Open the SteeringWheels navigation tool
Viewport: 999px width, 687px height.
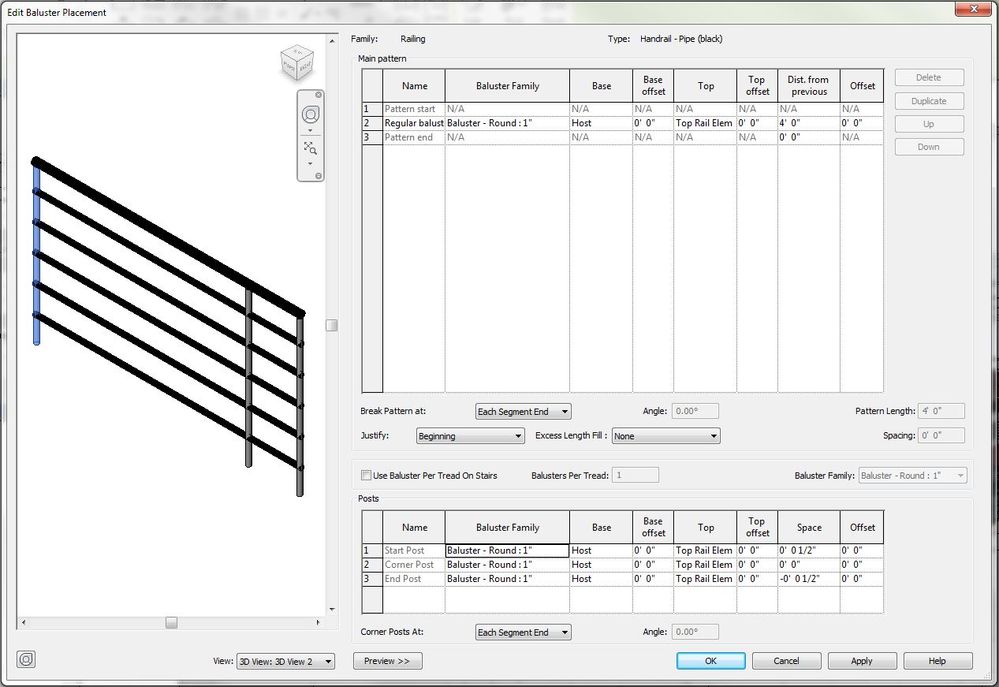click(x=310, y=115)
